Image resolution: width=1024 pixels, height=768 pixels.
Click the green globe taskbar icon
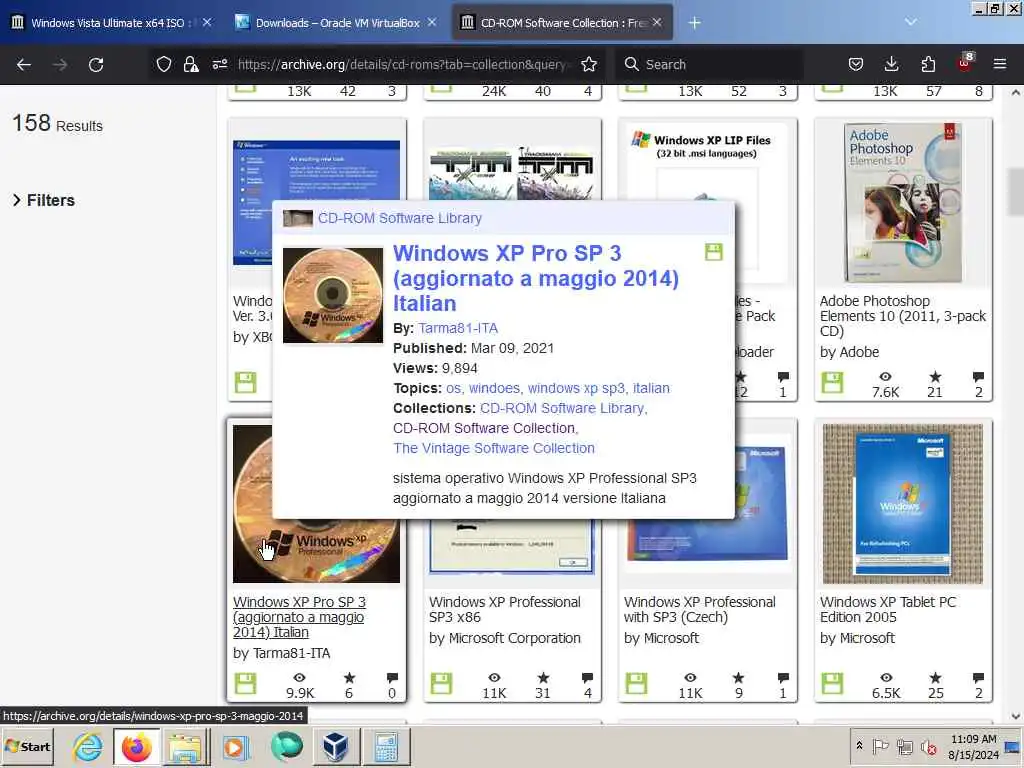click(287, 747)
